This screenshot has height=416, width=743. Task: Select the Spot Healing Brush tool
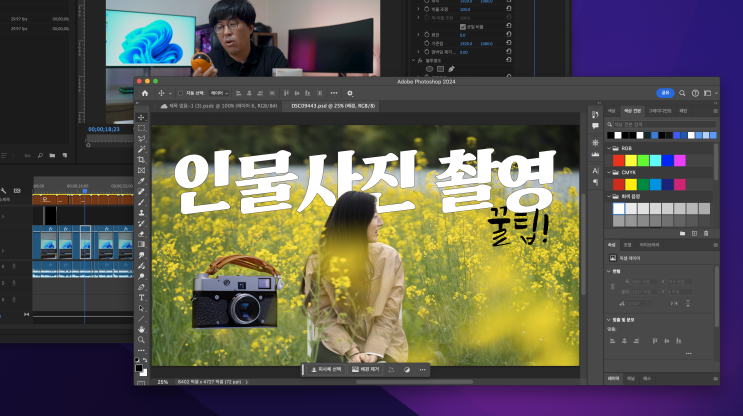click(141, 191)
